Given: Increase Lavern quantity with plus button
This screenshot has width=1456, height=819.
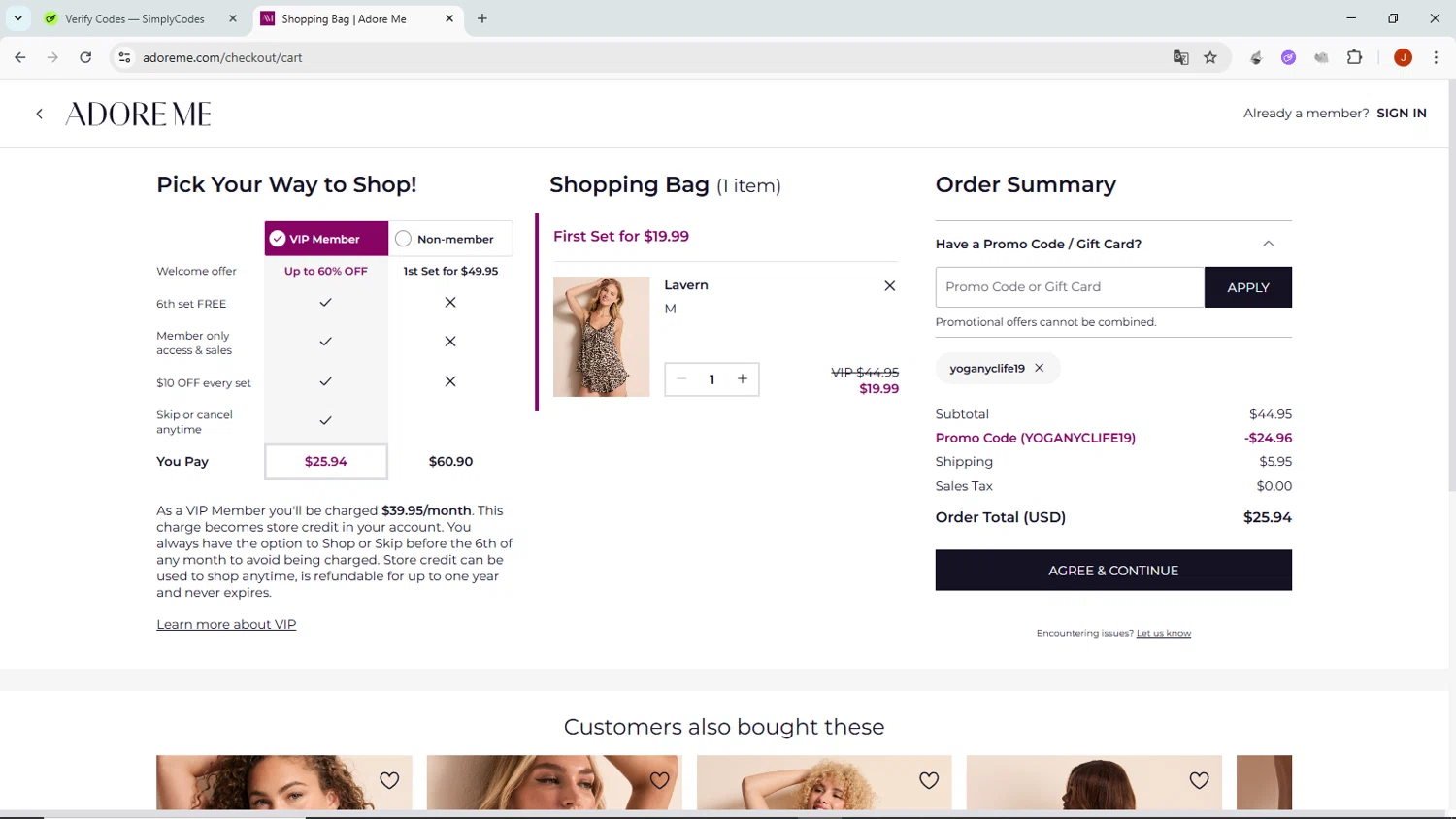Looking at the screenshot, I should [x=743, y=379].
